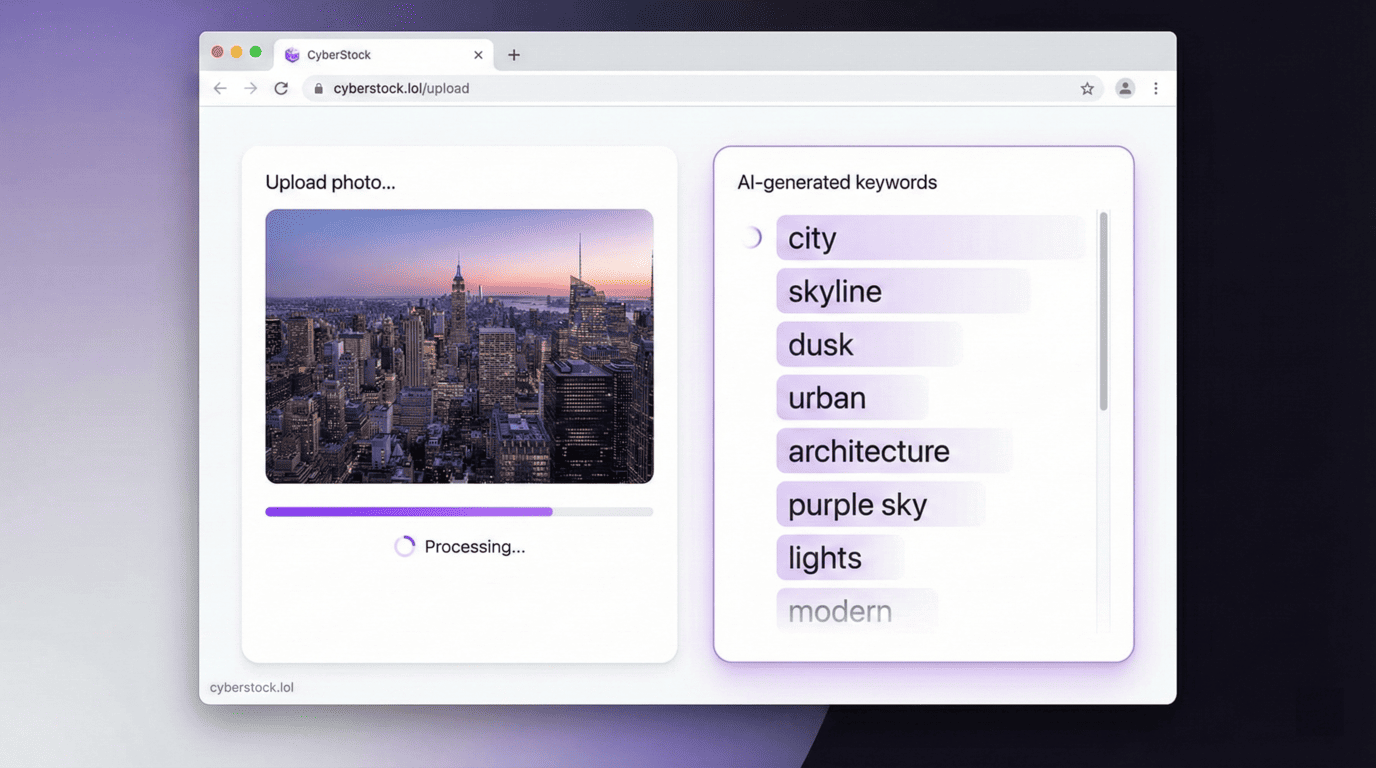1376x768 pixels.
Task: Click the padlock site info icon
Action: click(318, 88)
